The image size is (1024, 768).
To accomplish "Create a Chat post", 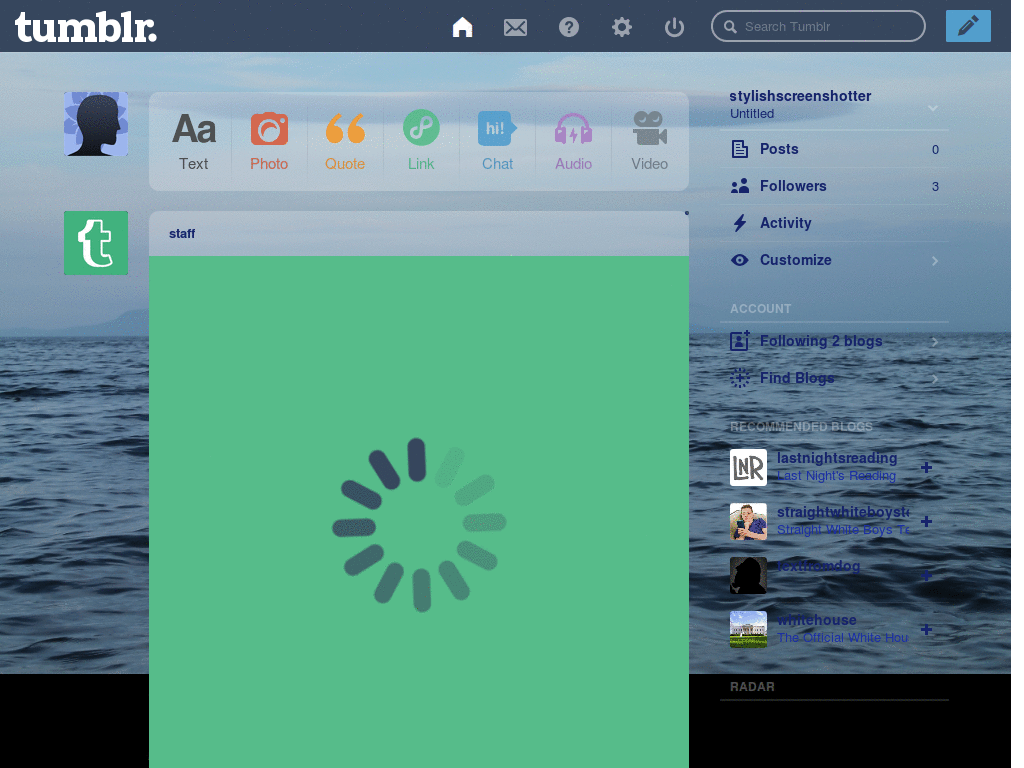I will [497, 142].
